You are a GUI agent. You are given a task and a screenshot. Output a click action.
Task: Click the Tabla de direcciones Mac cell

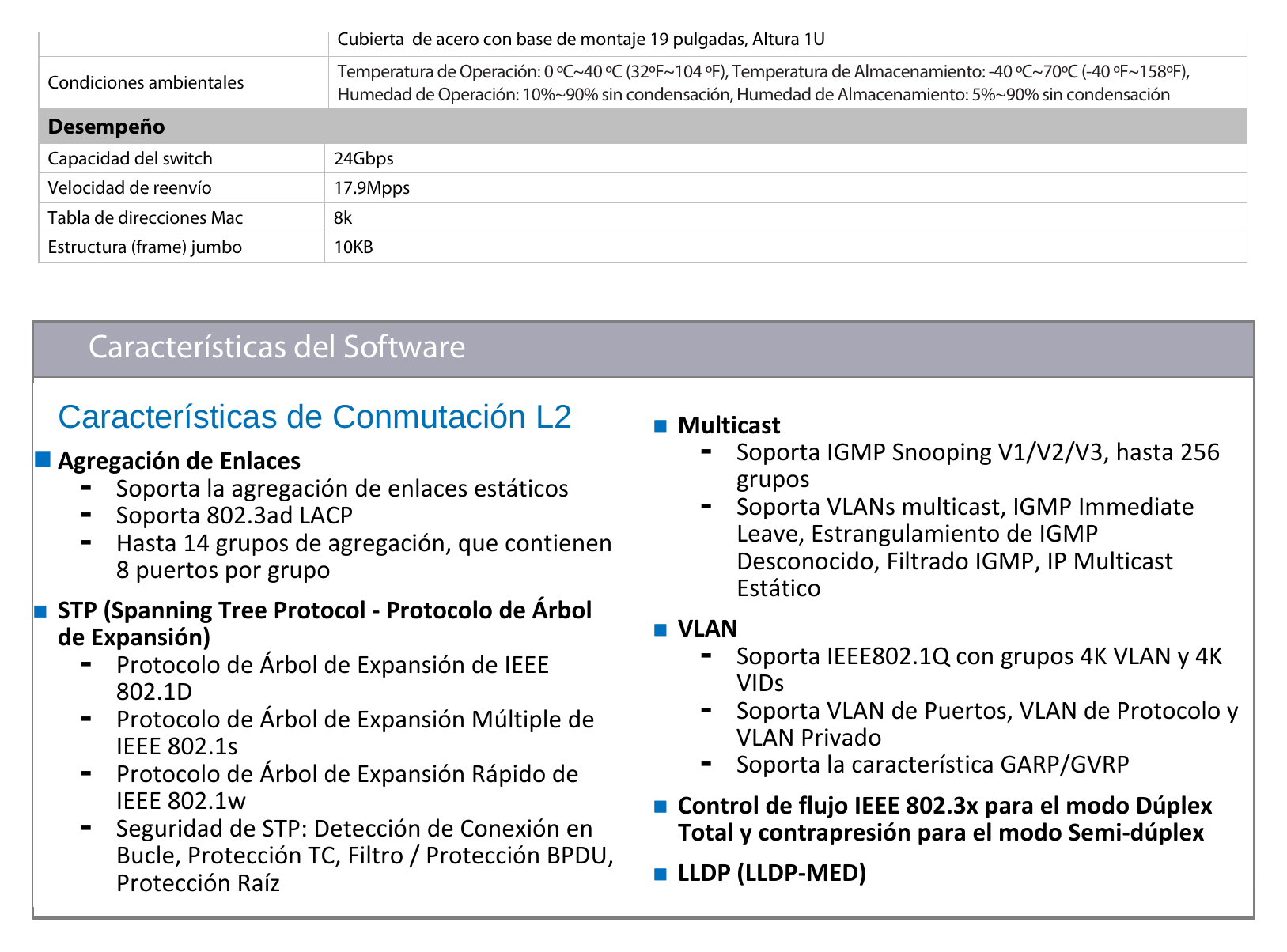point(182,217)
